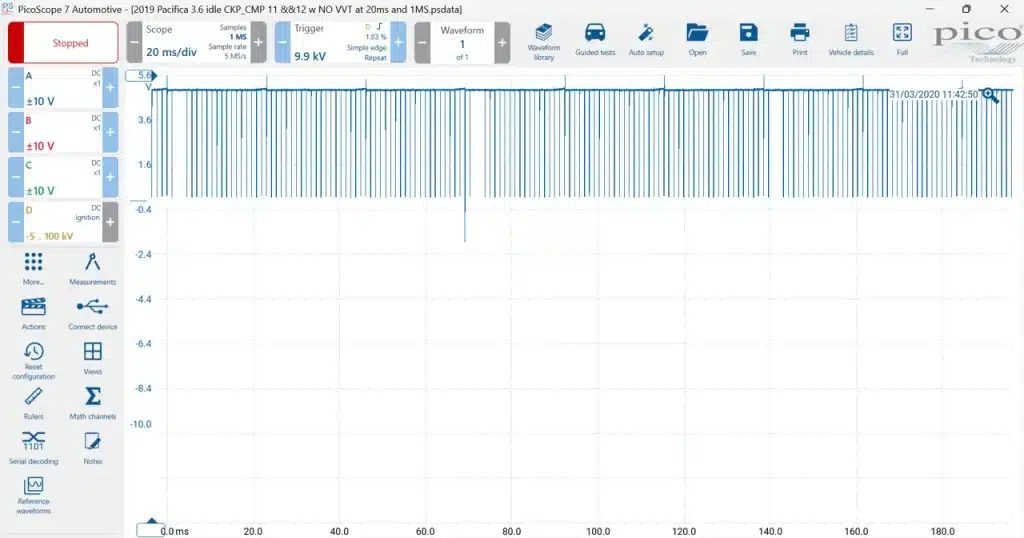Decrease channel B range
Viewport: 1024px width, 538px height.
coord(16,133)
